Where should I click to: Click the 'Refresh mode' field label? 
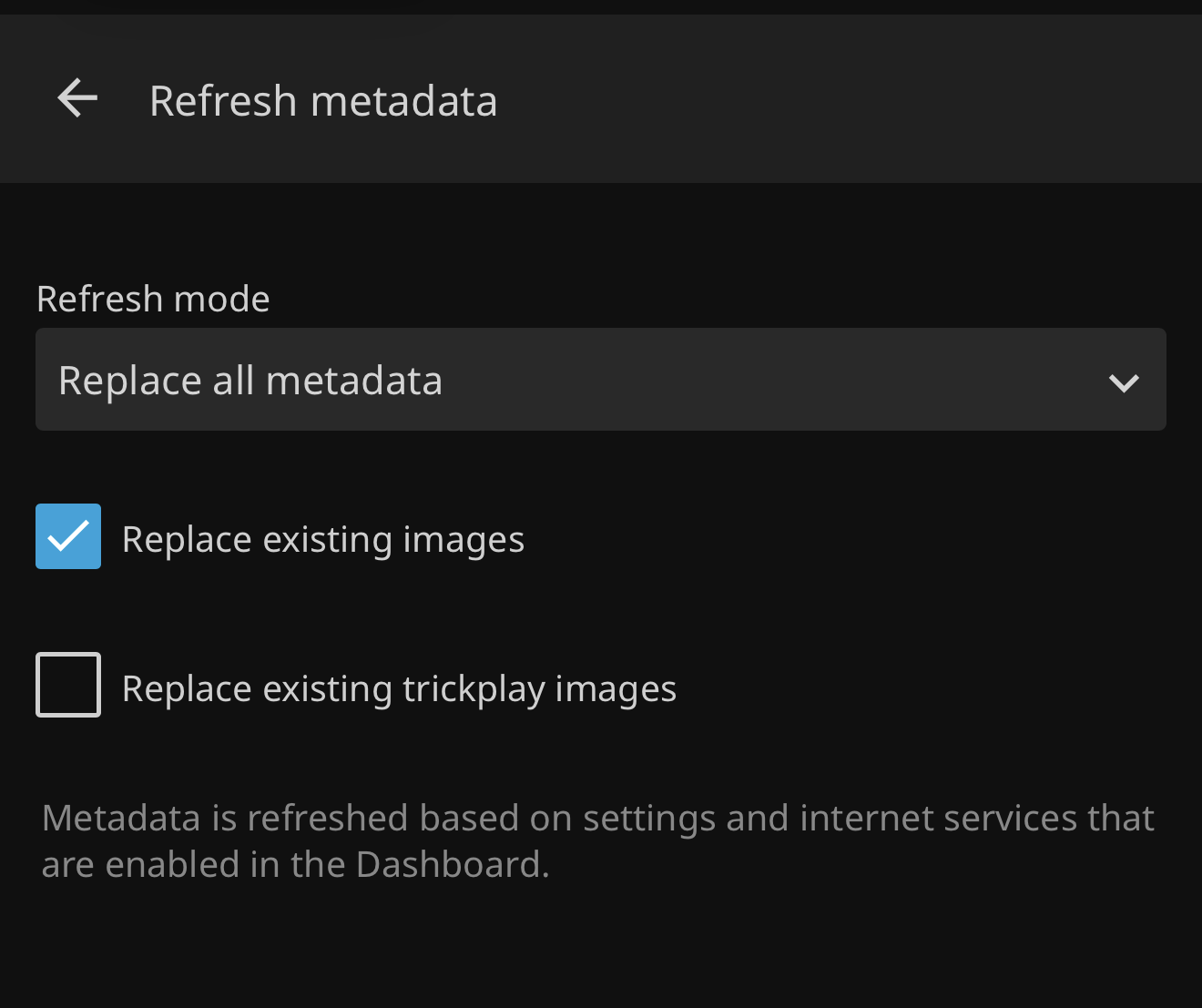click(x=153, y=299)
